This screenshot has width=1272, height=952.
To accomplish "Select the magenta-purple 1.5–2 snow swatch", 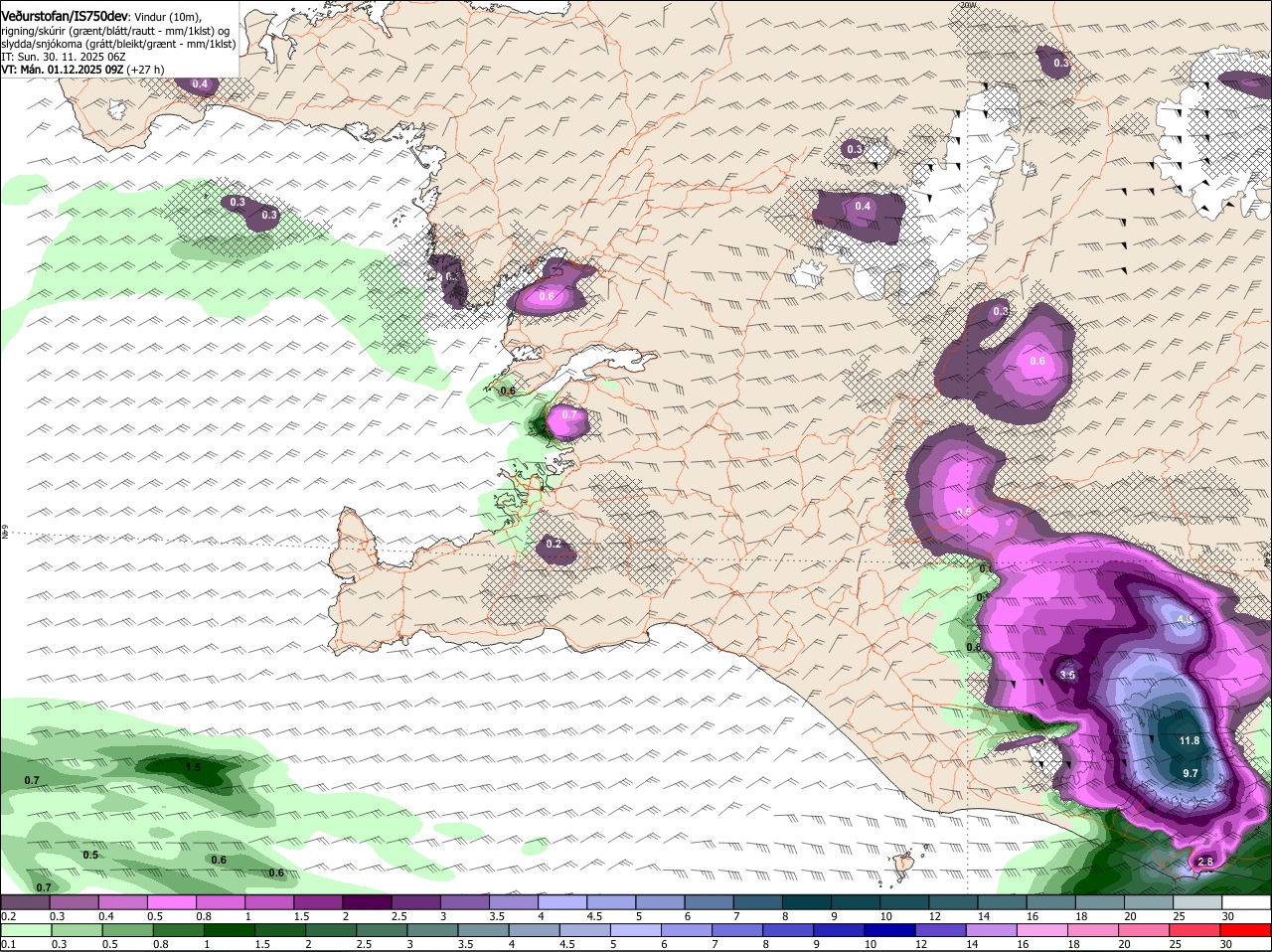I will 319,901.
